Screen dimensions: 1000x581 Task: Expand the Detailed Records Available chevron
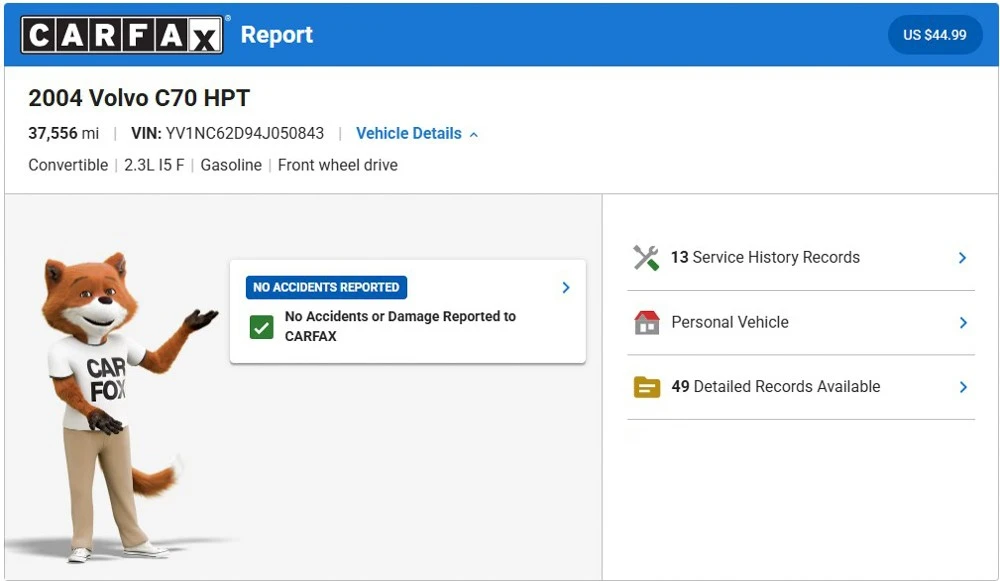[x=963, y=387]
